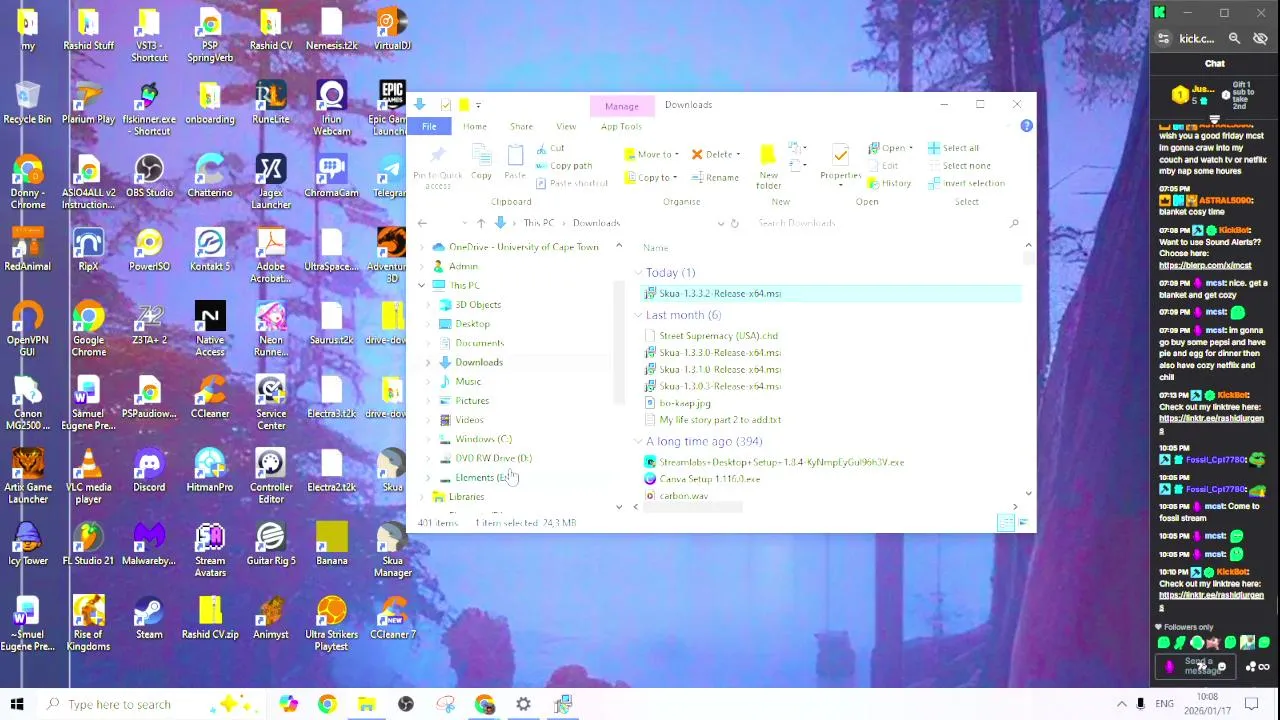This screenshot has height=720, width=1280.
Task: Click Invert selection in the ribbon
Action: [x=966, y=184]
